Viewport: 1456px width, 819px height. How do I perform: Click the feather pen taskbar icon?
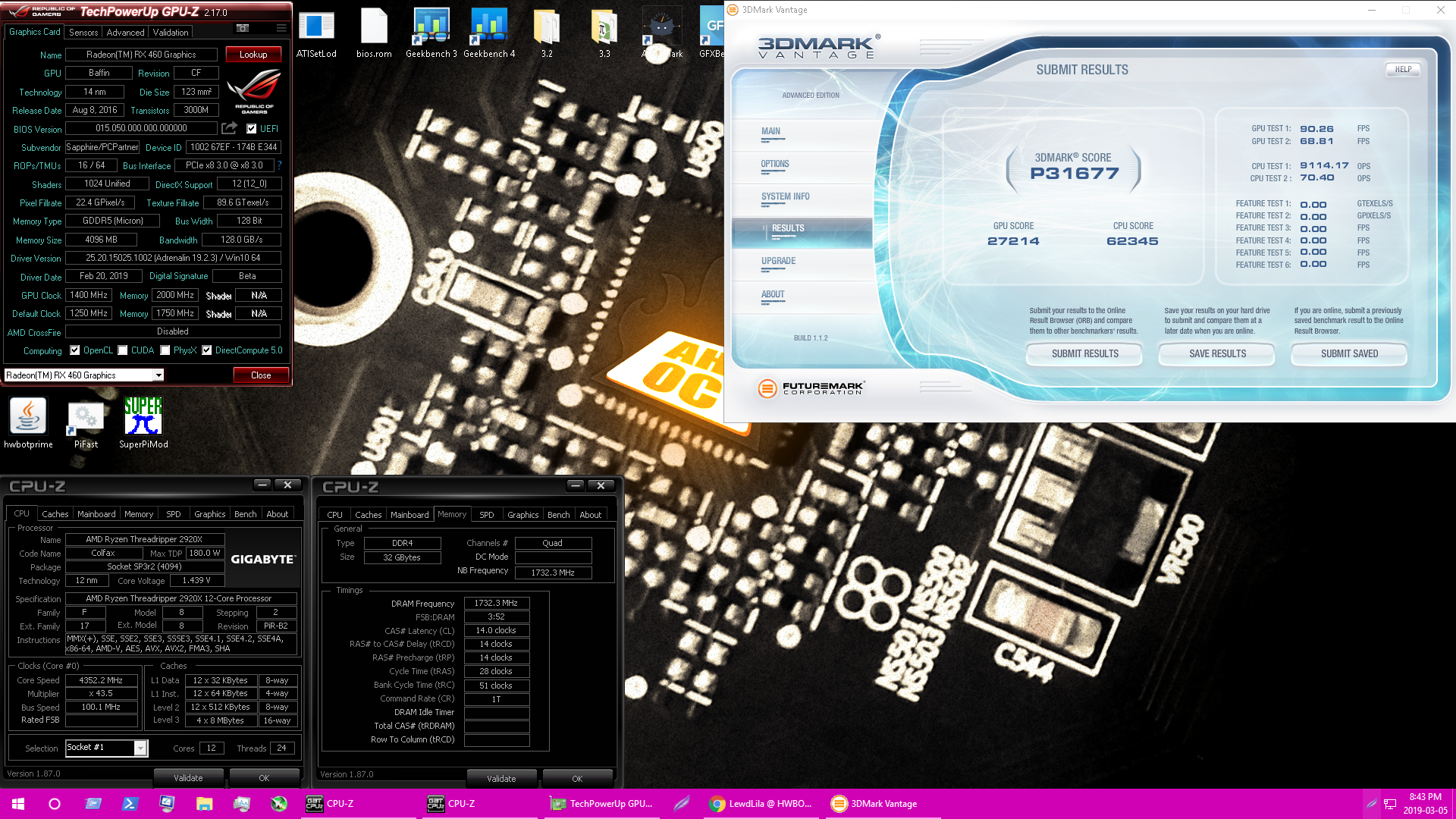pos(681,804)
